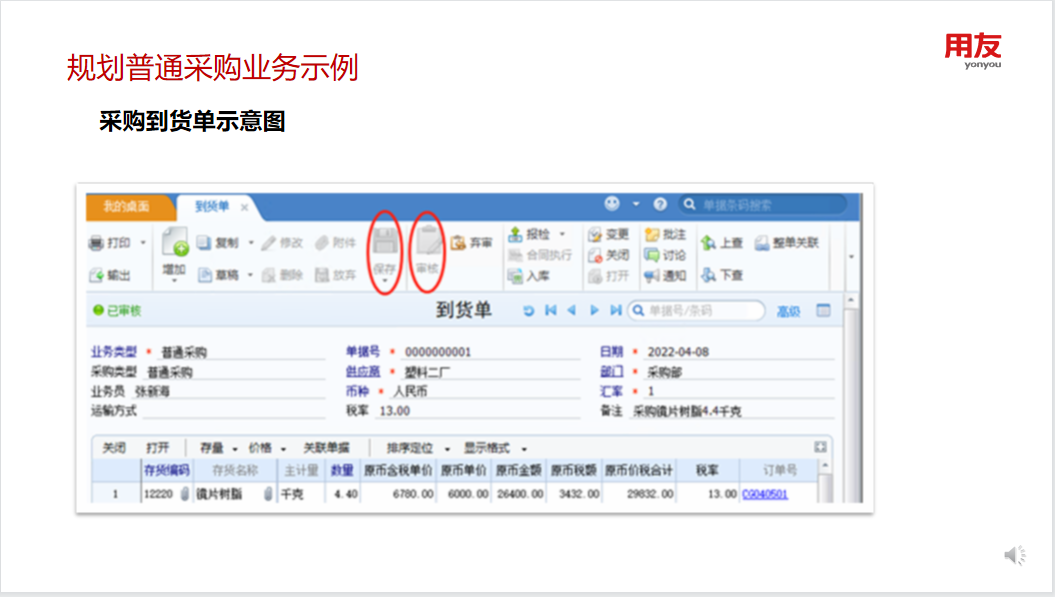
Task: Click the 打印 (Print) icon
Action: [96, 243]
